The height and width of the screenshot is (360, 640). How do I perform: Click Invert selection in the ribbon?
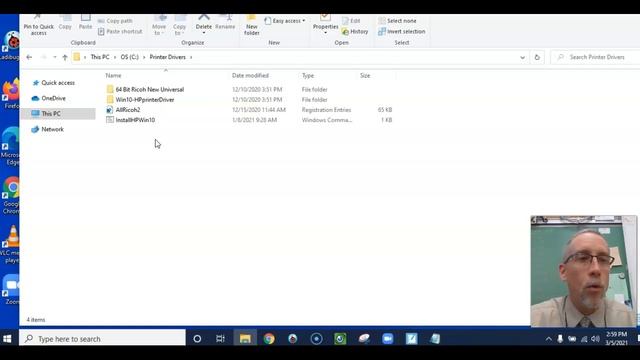[x=402, y=31]
